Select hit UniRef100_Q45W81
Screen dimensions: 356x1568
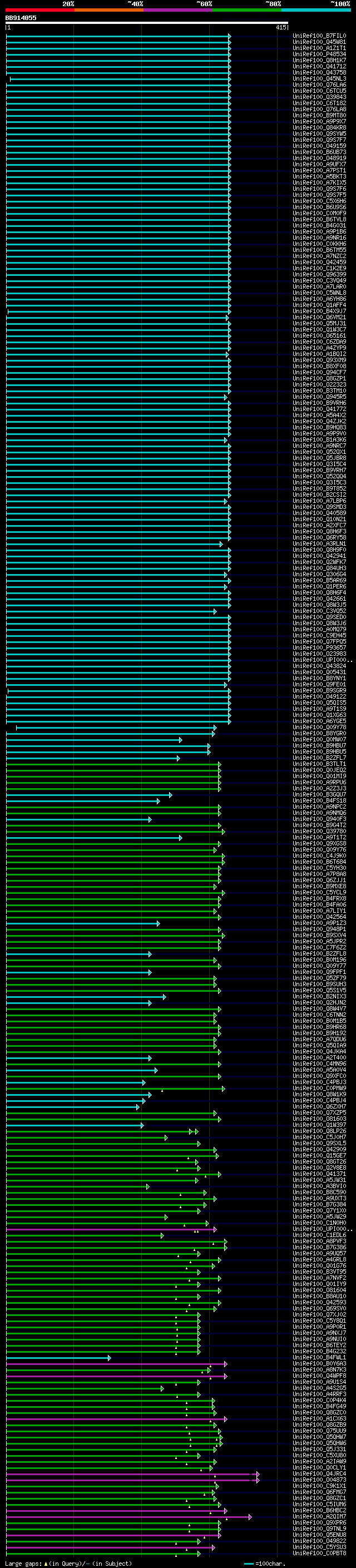319,42
